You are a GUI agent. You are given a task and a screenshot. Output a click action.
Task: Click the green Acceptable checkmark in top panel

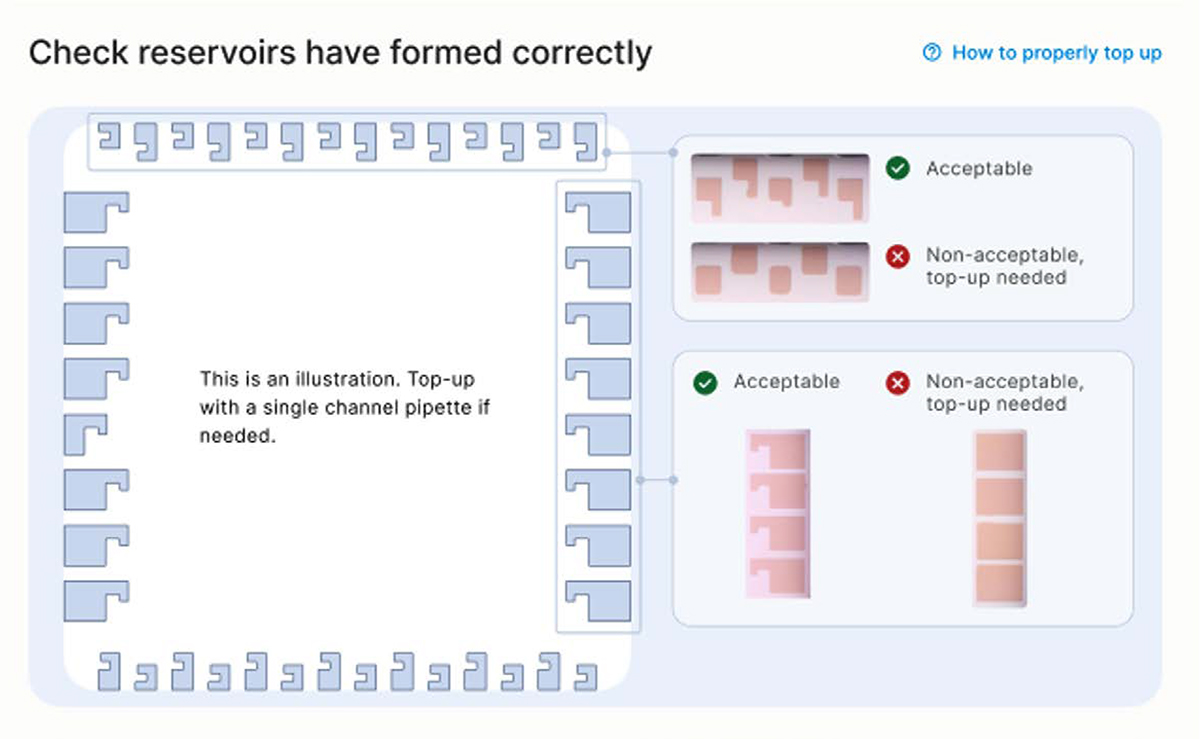pyautogui.click(x=898, y=169)
